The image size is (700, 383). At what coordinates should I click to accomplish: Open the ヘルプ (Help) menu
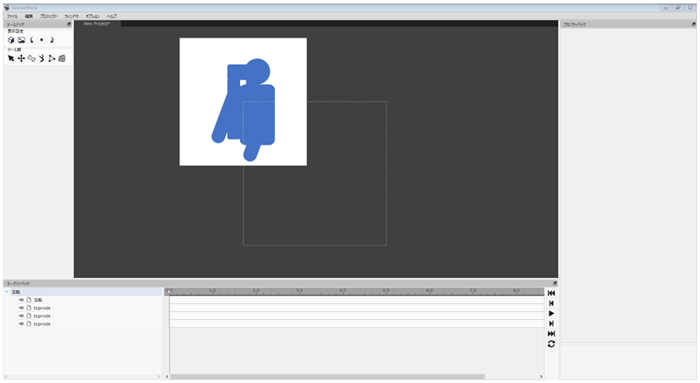[x=112, y=16]
